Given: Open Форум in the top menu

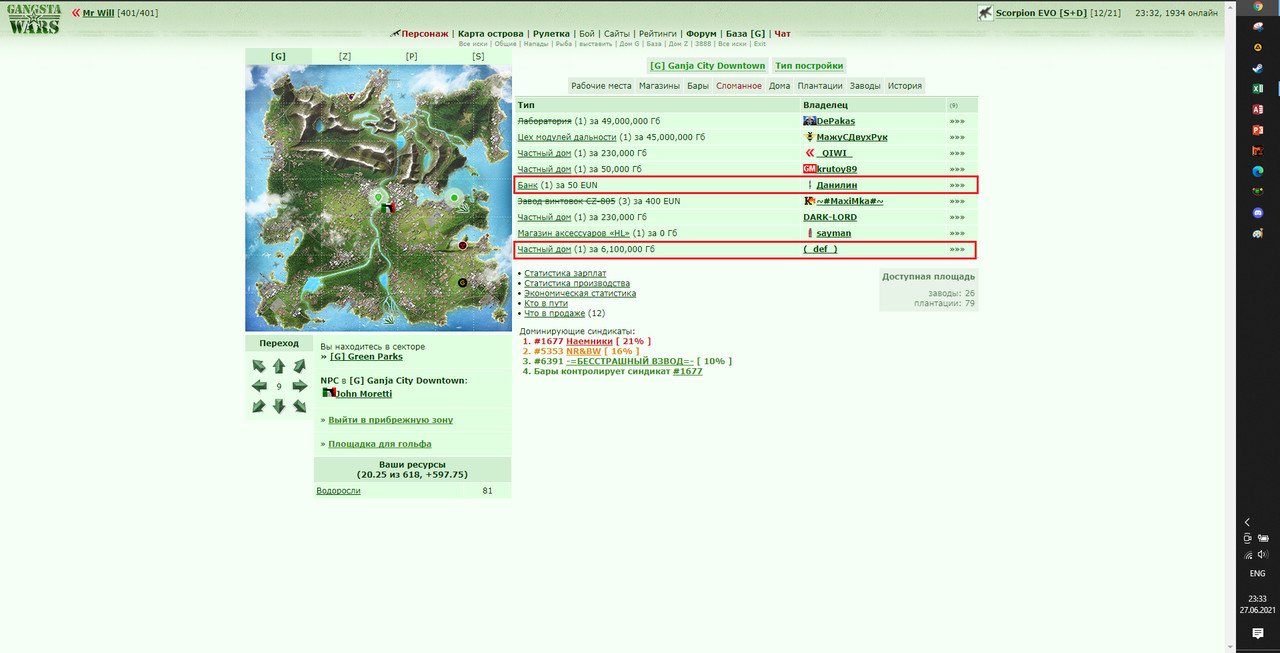Looking at the screenshot, I should coord(700,34).
